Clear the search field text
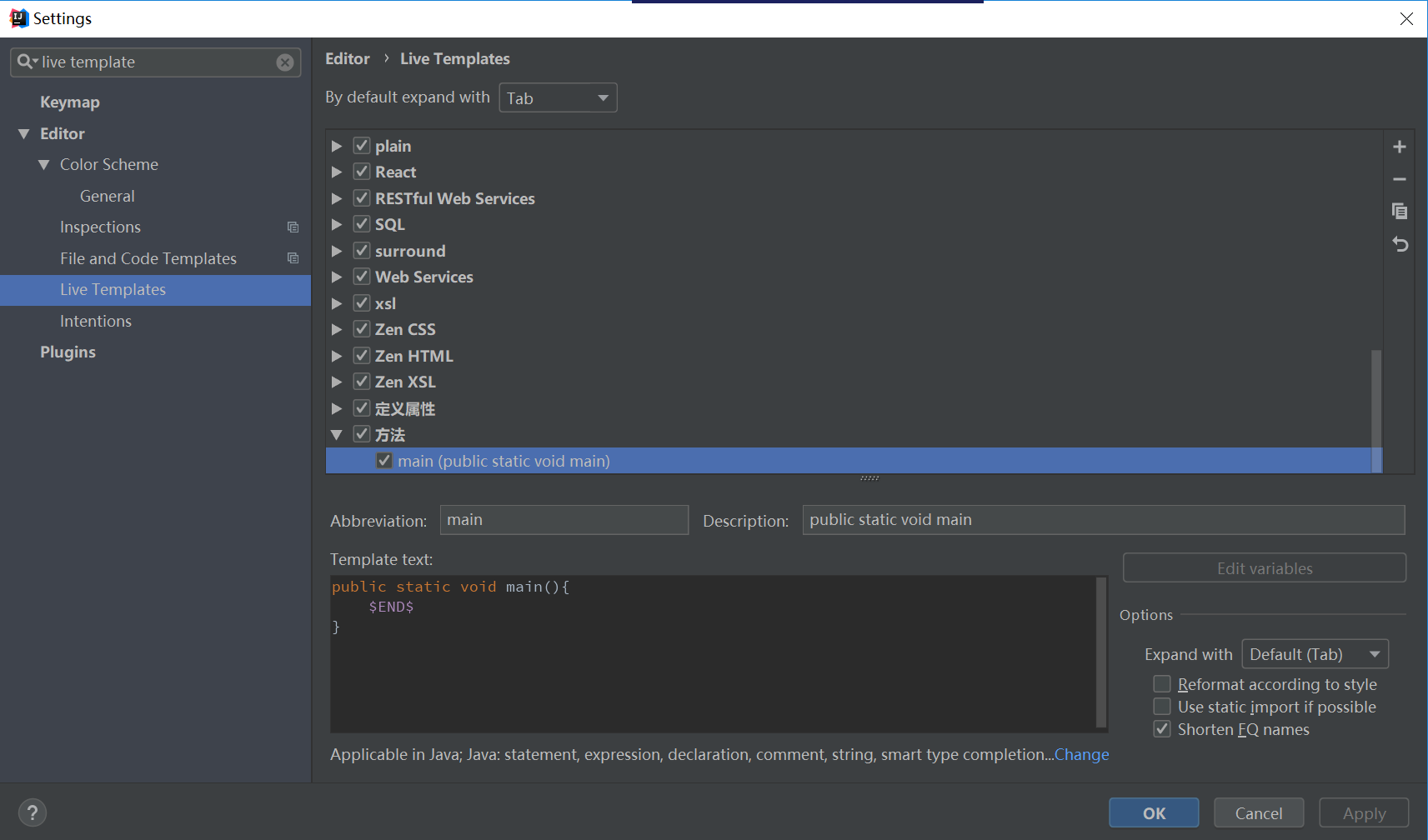 [x=285, y=62]
